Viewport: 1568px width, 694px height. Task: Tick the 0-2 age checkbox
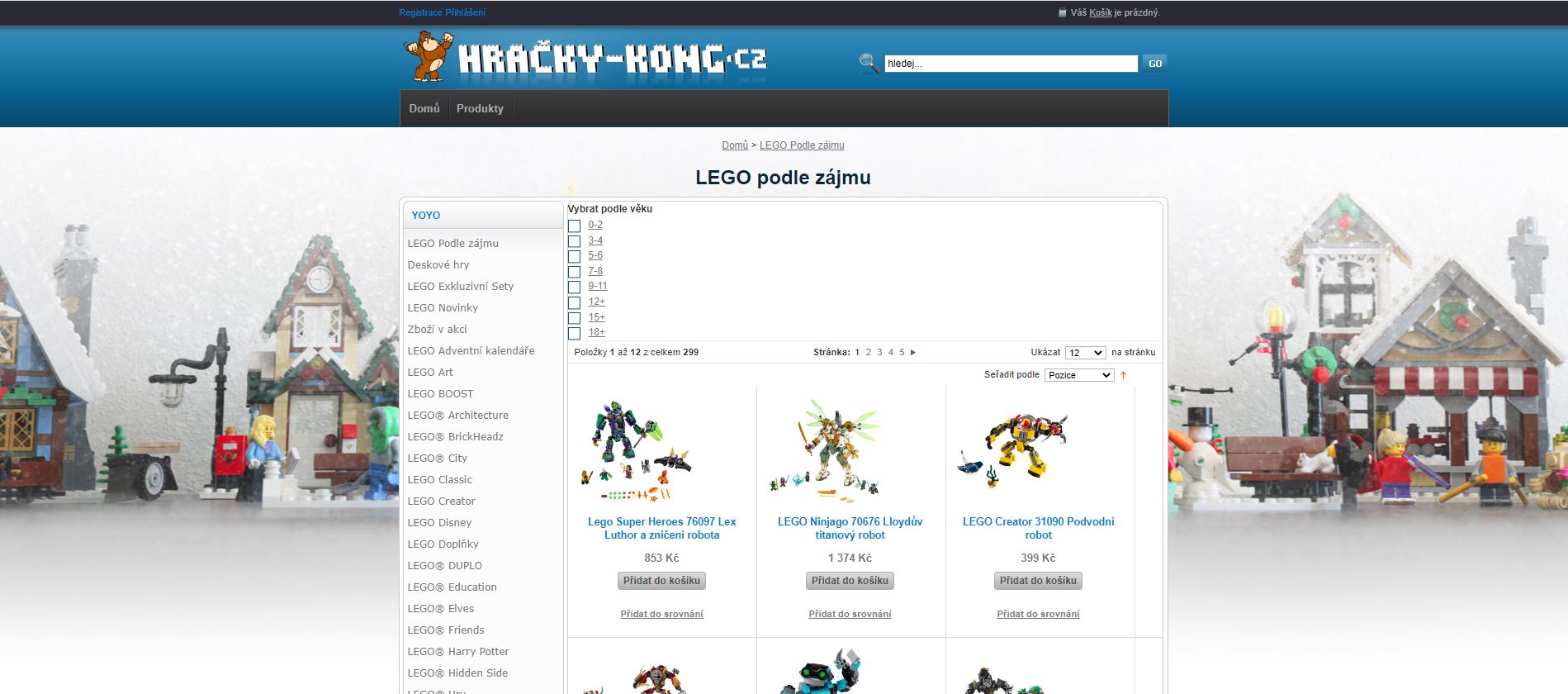pyautogui.click(x=574, y=226)
